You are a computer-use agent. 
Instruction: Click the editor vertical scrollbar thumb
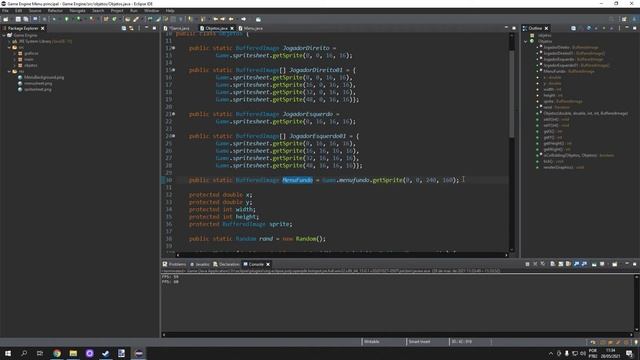coord(512,95)
